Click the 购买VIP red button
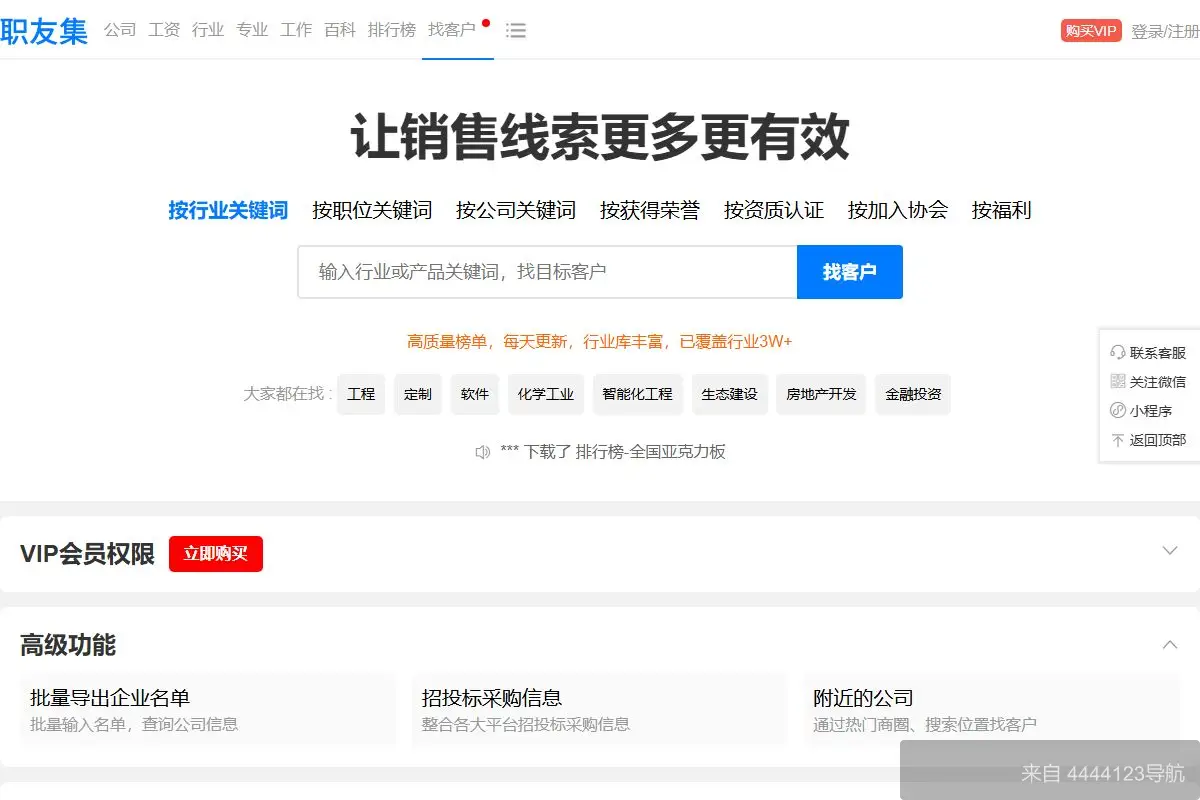 click(1089, 30)
